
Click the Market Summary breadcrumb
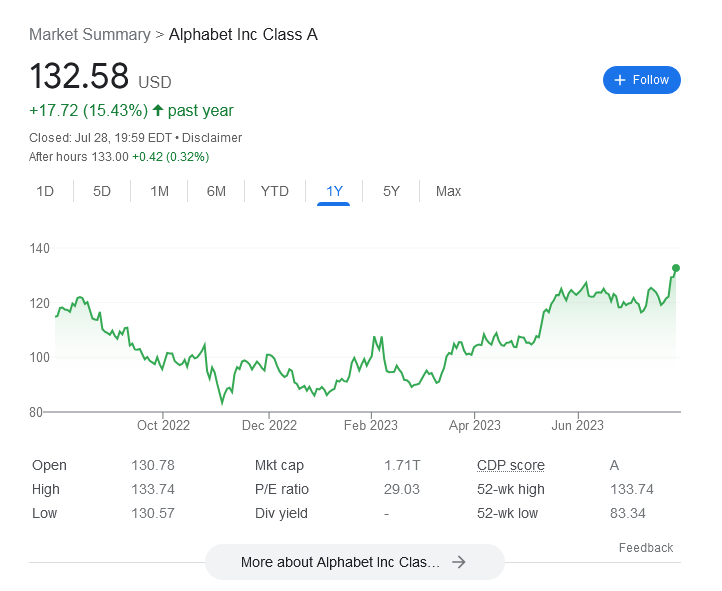90,35
